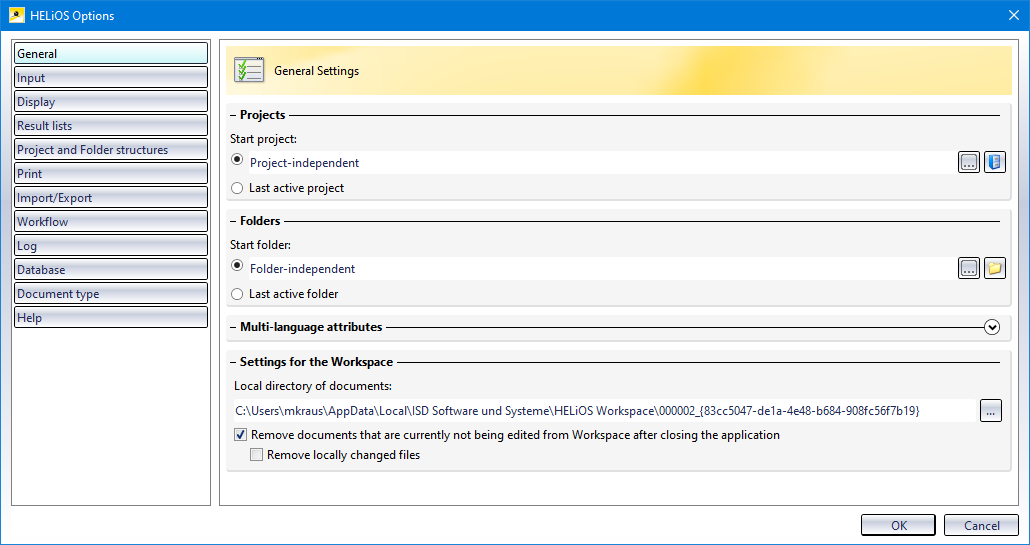Open Result lists settings
1030x545 pixels.
111,125
